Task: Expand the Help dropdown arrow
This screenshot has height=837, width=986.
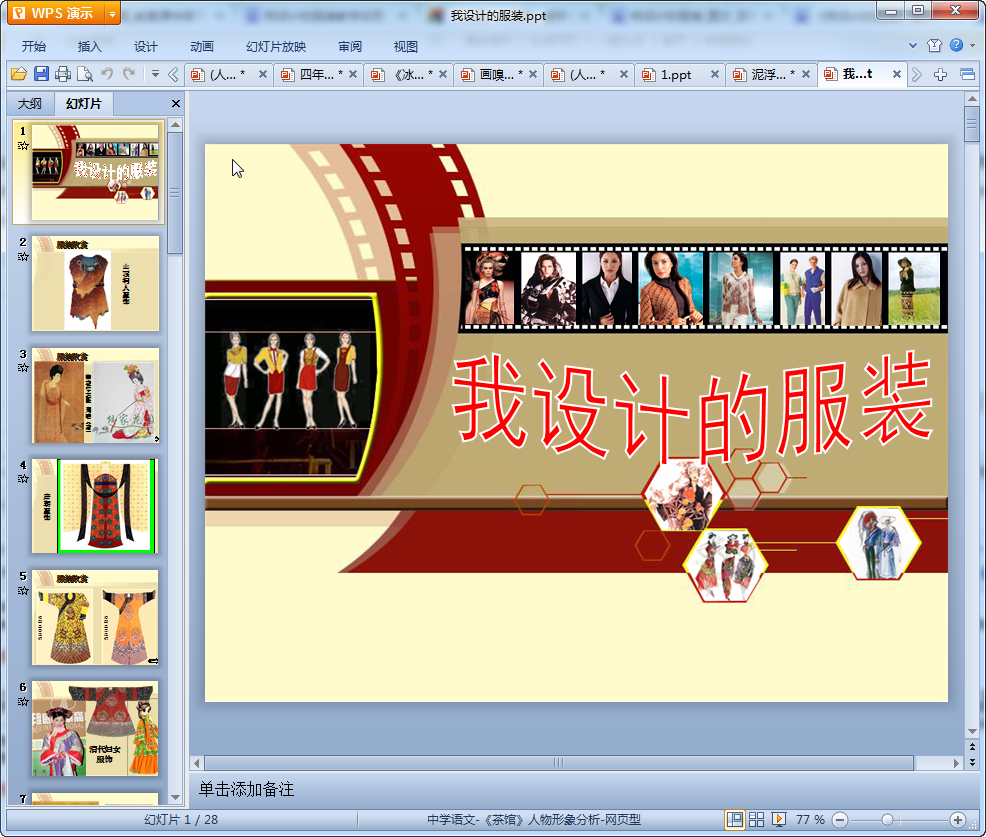Action: pyautogui.click(x=972, y=45)
